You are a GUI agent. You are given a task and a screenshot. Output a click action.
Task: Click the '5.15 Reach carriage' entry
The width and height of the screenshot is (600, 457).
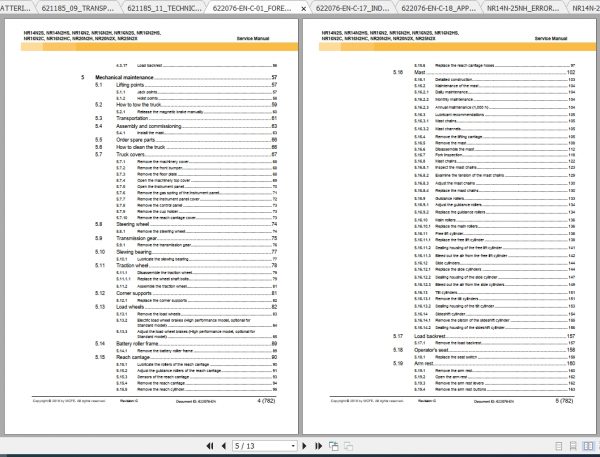(186, 357)
